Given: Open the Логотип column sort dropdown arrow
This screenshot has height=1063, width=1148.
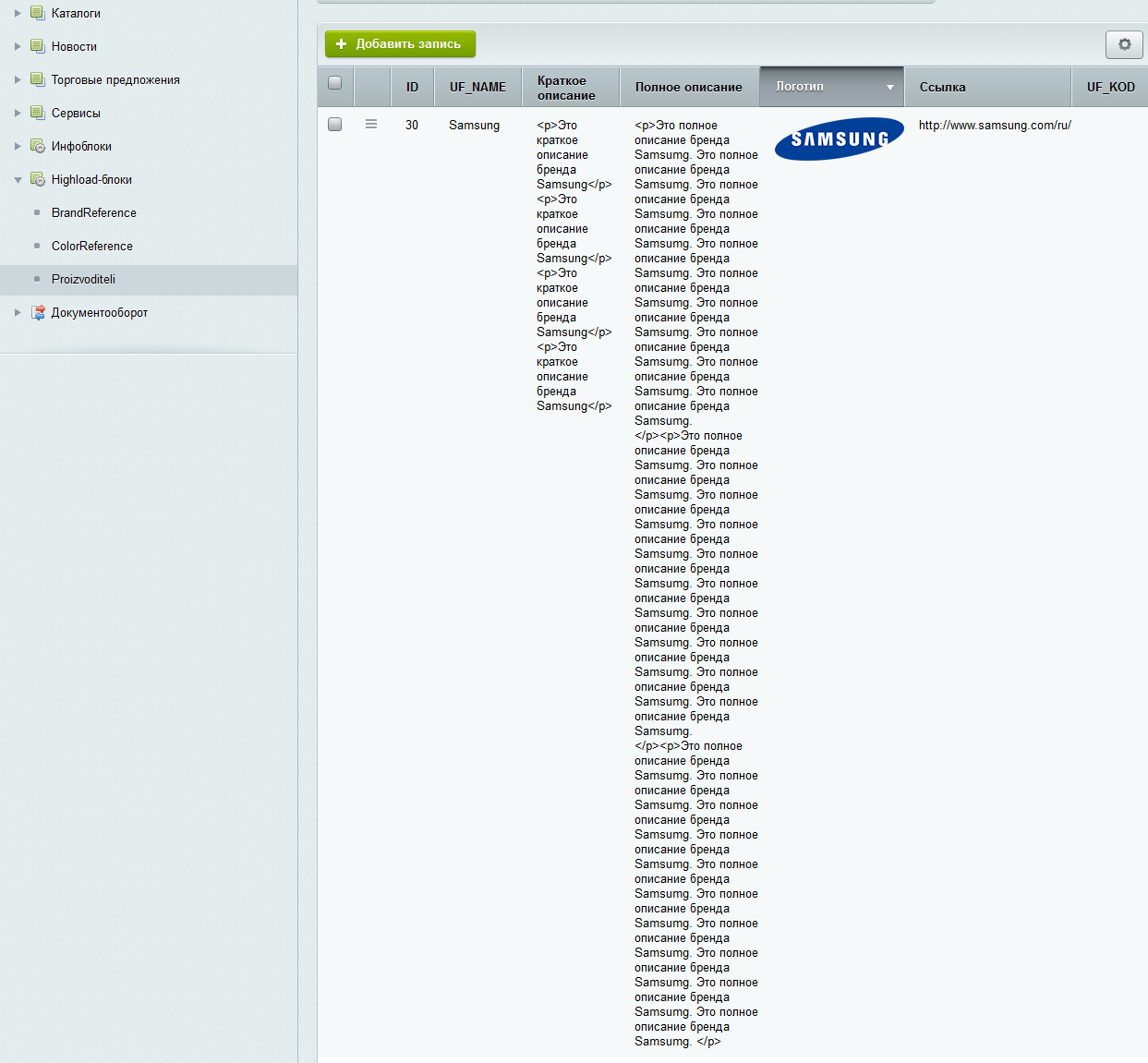Looking at the screenshot, I should click(x=889, y=88).
